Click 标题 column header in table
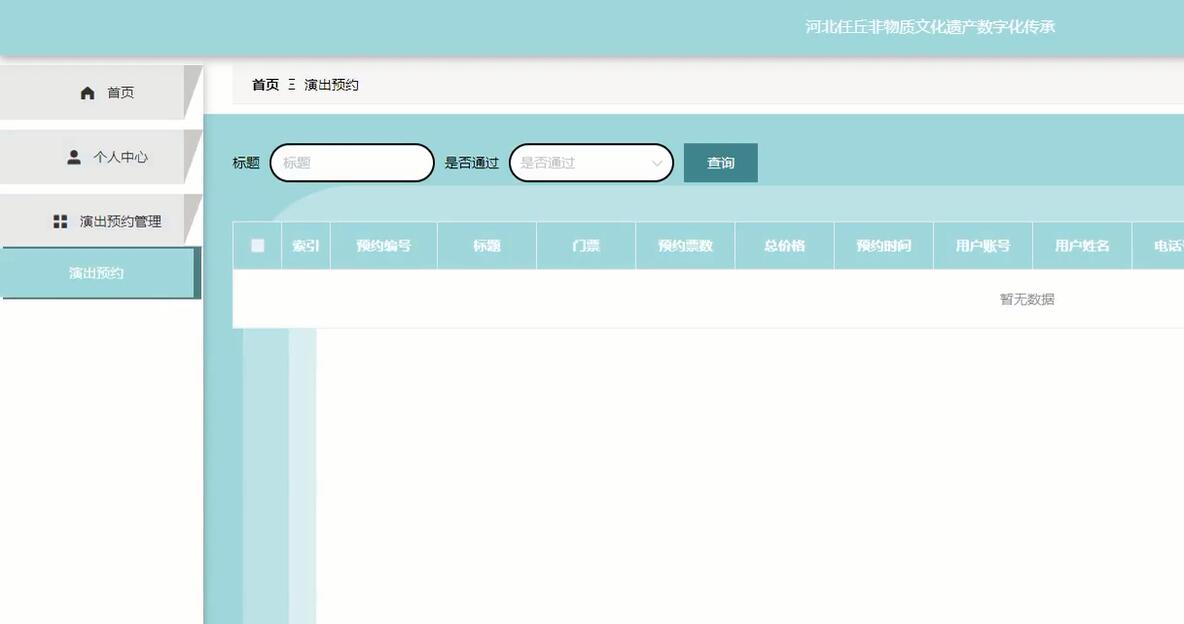Image resolution: width=1184 pixels, height=624 pixels. pyautogui.click(x=487, y=246)
